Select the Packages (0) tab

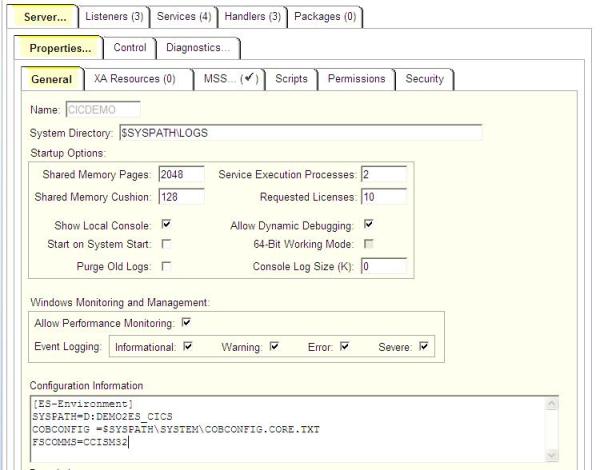tap(326, 17)
